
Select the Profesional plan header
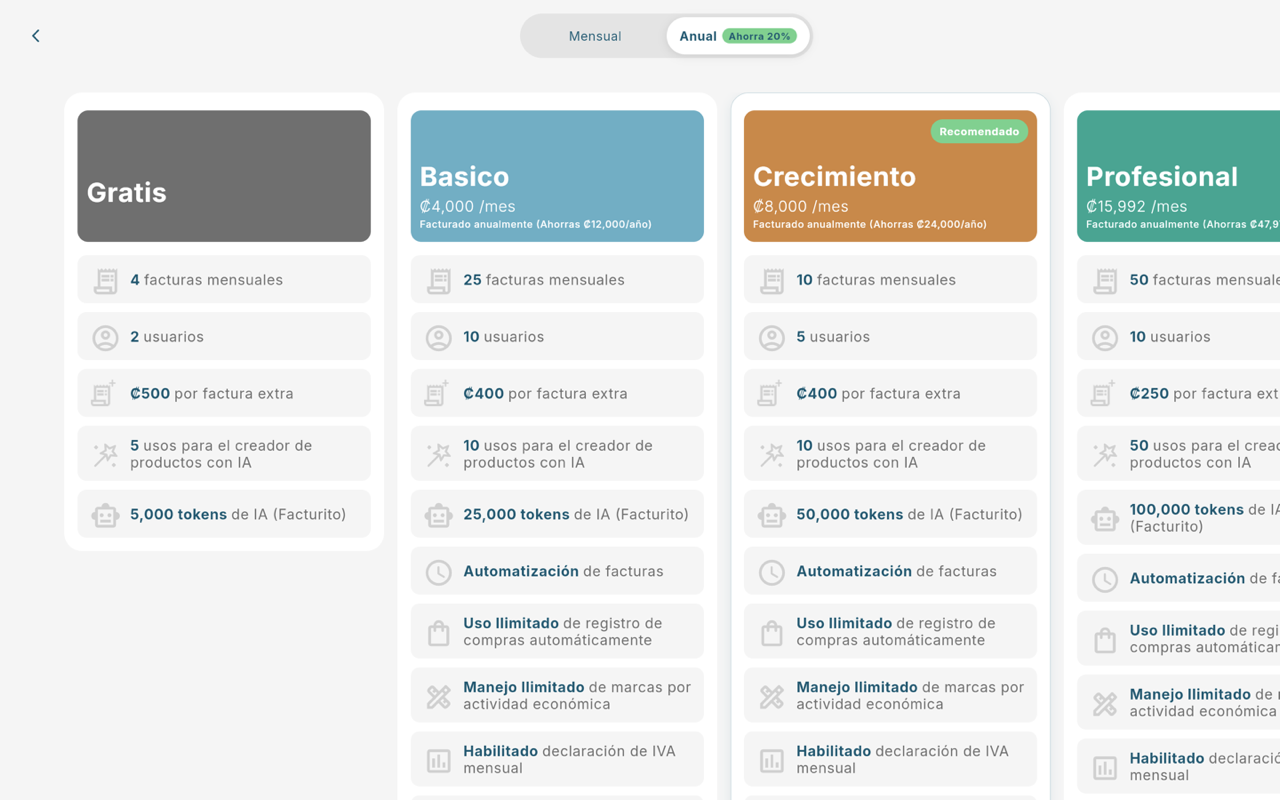click(1178, 176)
